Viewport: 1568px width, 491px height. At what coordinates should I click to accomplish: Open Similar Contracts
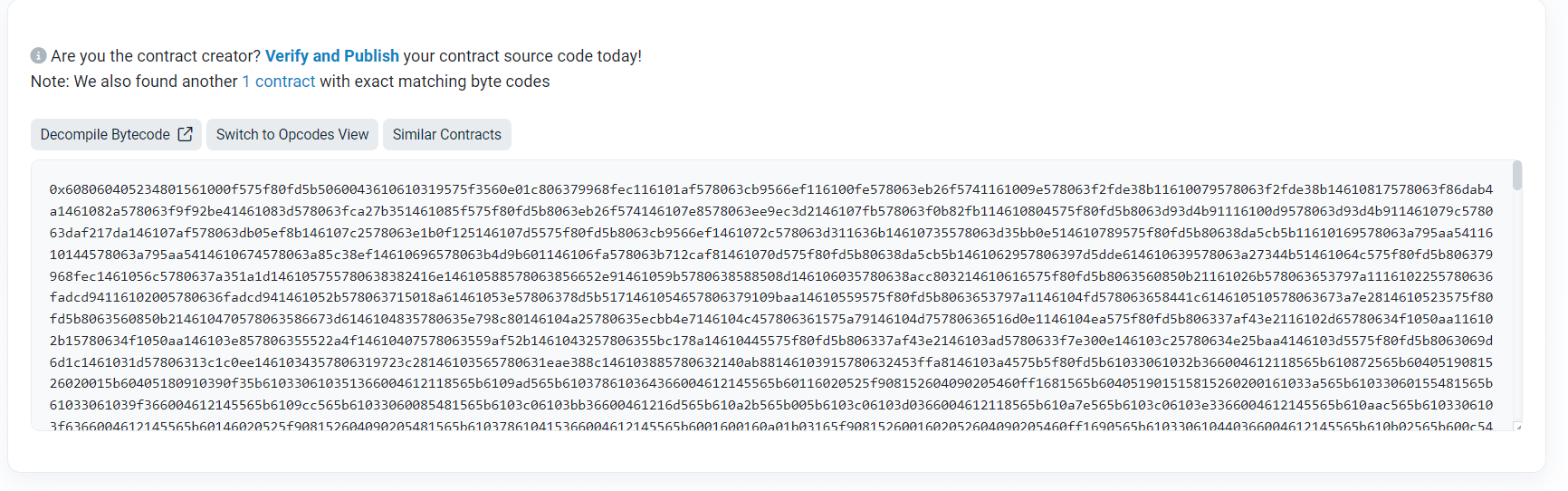coord(446,134)
